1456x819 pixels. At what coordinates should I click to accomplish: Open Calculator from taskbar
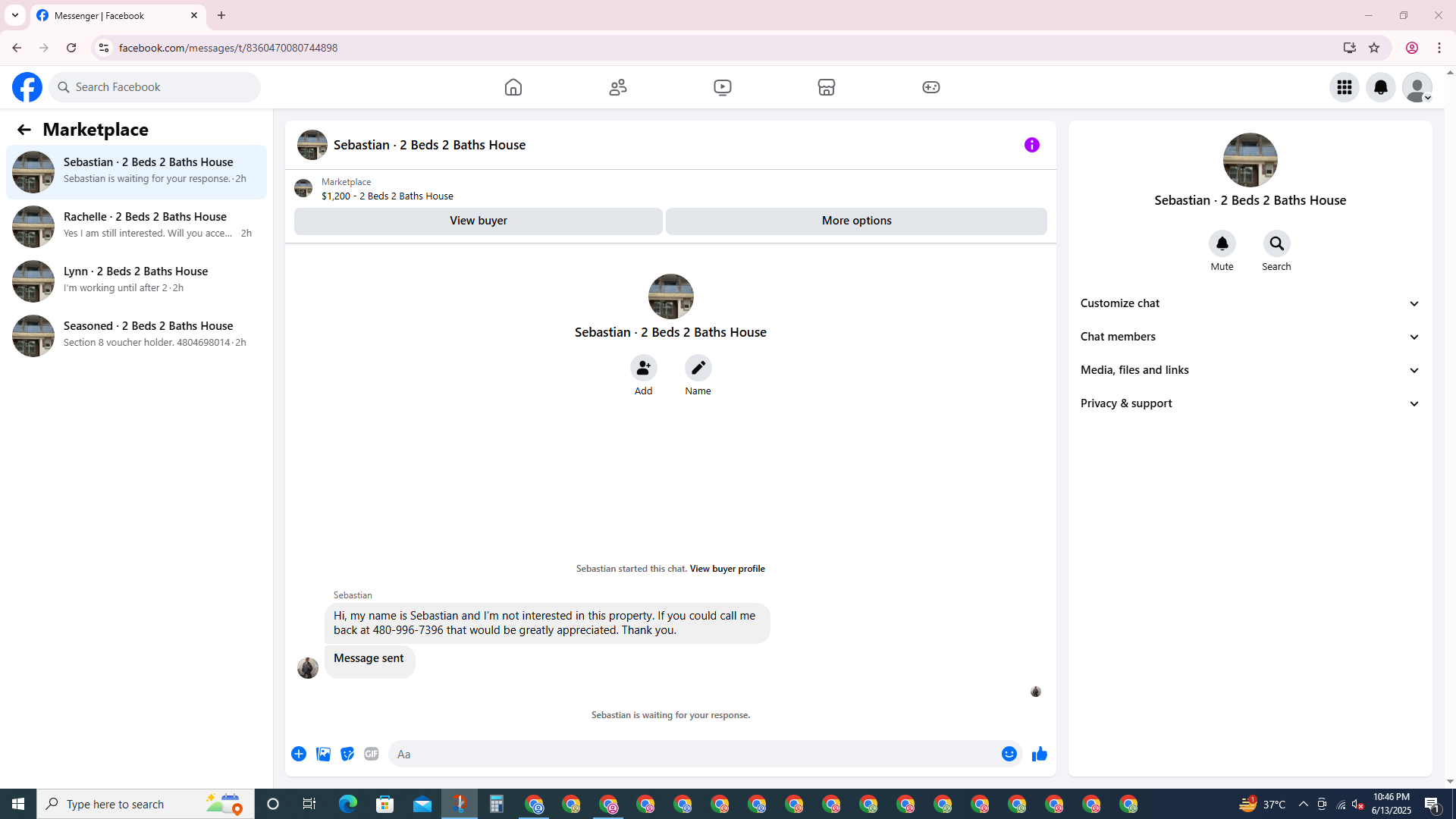[x=497, y=804]
